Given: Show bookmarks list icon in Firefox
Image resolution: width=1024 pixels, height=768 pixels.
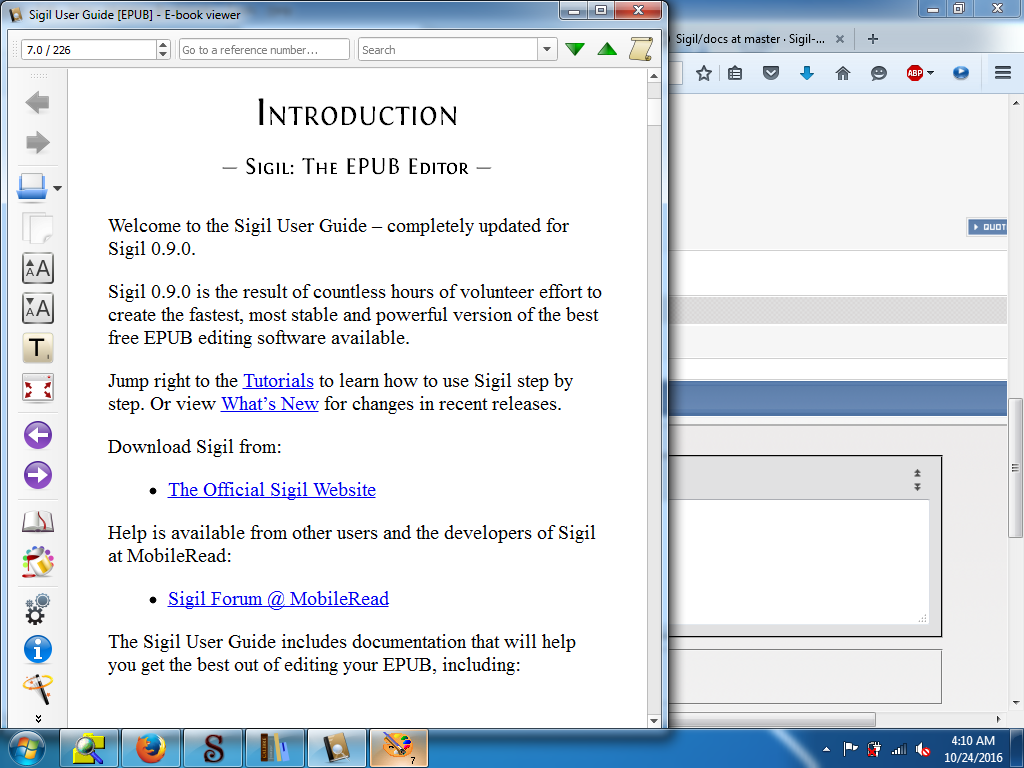Looking at the screenshot, I should click(x=735, y=73).
